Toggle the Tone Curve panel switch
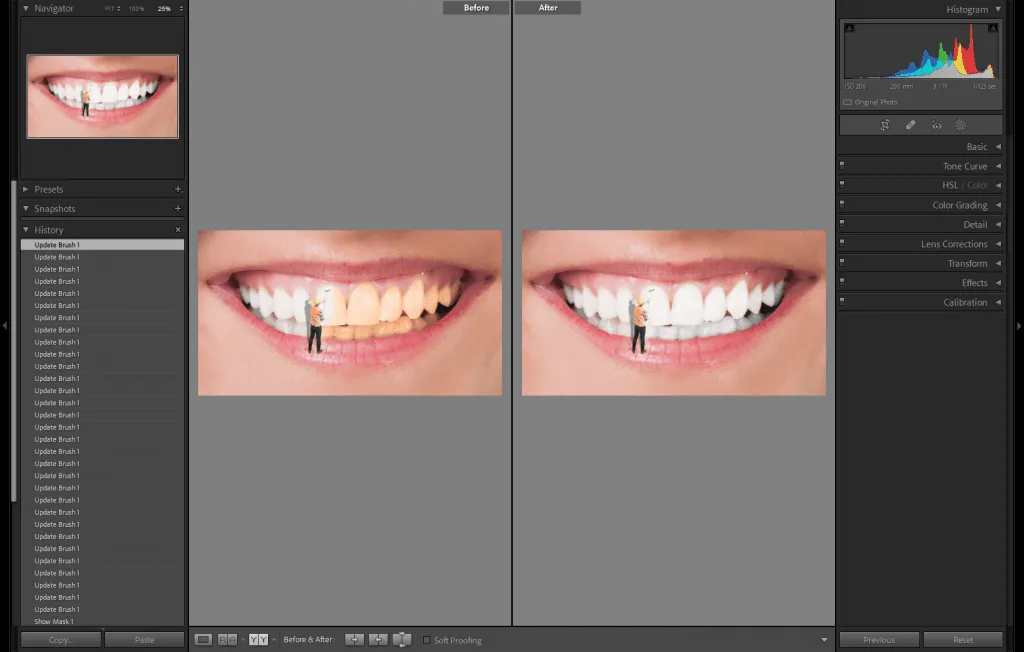 (x=842, y=166)
